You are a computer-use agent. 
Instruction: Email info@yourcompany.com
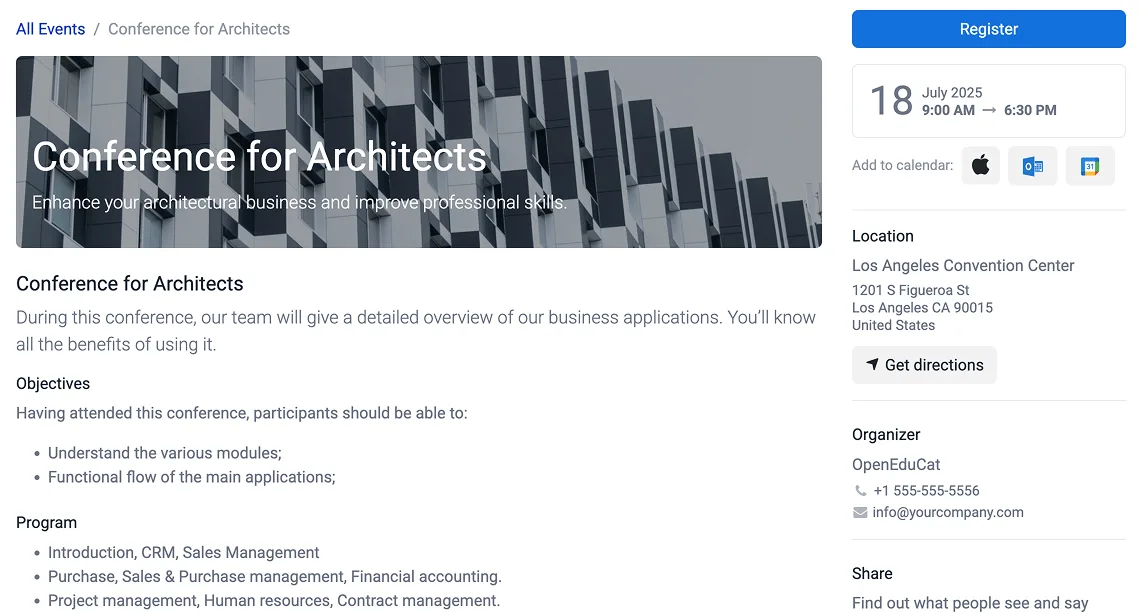[x=948, y=513]
